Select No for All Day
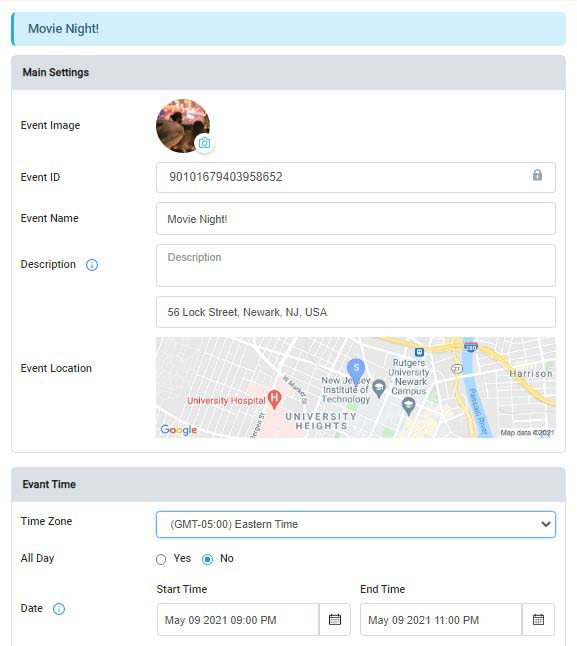 (x=208, y=559)
